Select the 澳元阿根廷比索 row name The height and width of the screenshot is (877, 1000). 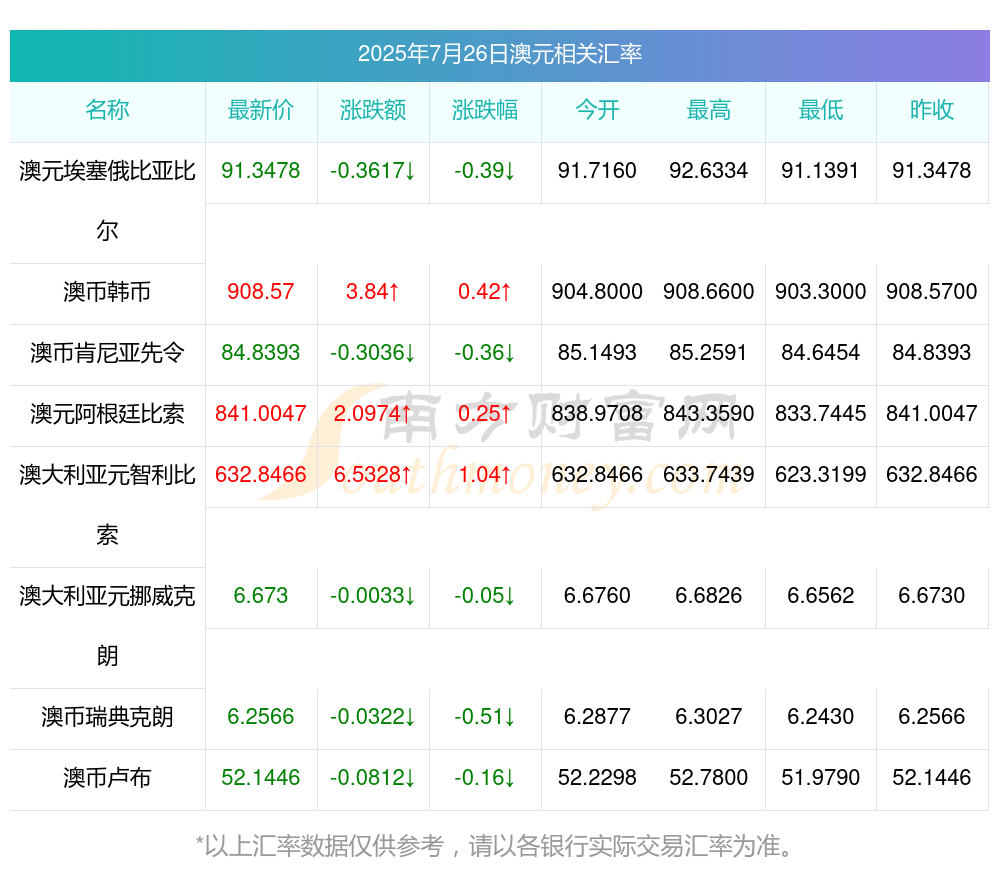(x=107, y=414)
